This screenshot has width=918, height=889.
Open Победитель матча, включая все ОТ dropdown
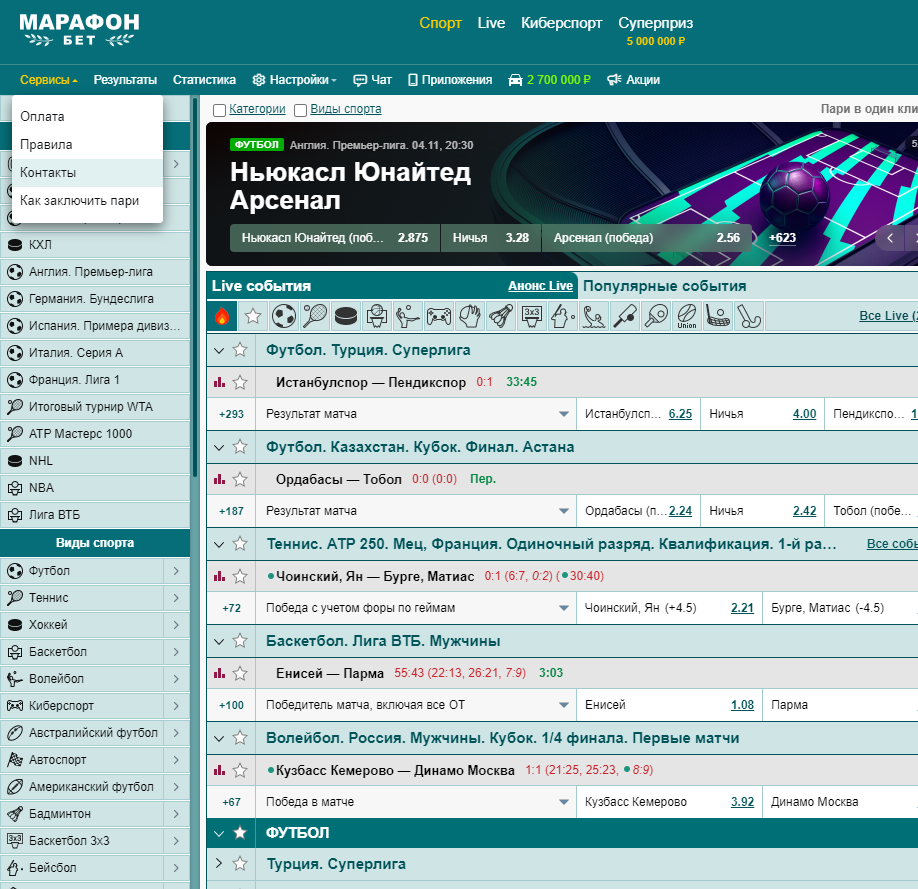coord(564,705)
